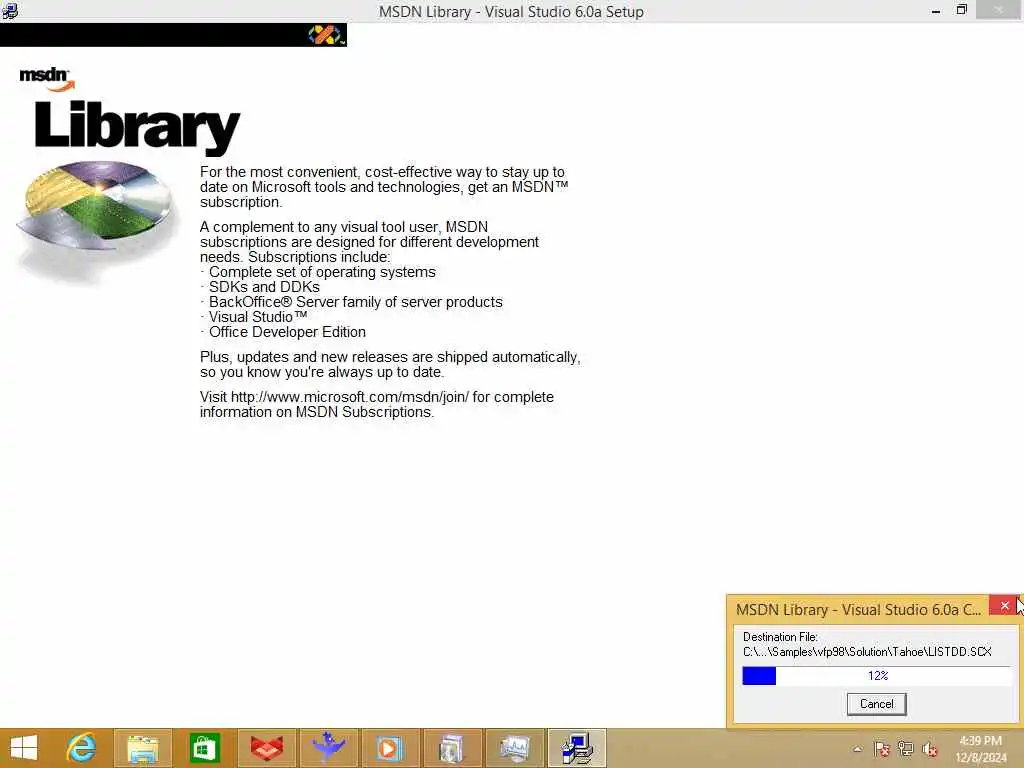Click the msdn logo
Image resolution: width=1024 pixels, height=768 pixels.
[46, 78]
